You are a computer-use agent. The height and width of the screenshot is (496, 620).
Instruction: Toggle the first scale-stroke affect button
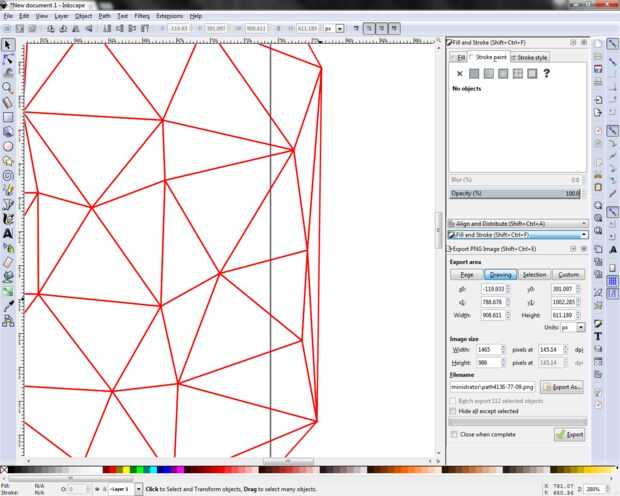[369, 28]
